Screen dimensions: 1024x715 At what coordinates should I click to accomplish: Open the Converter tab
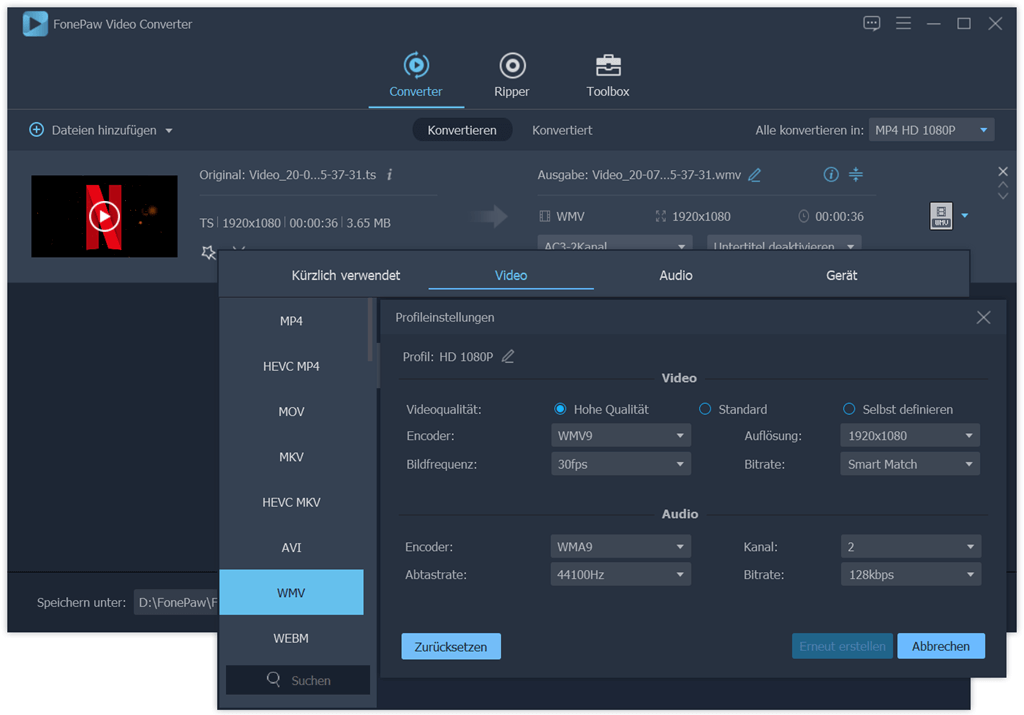pyautogui.click(x=416, y=76)
